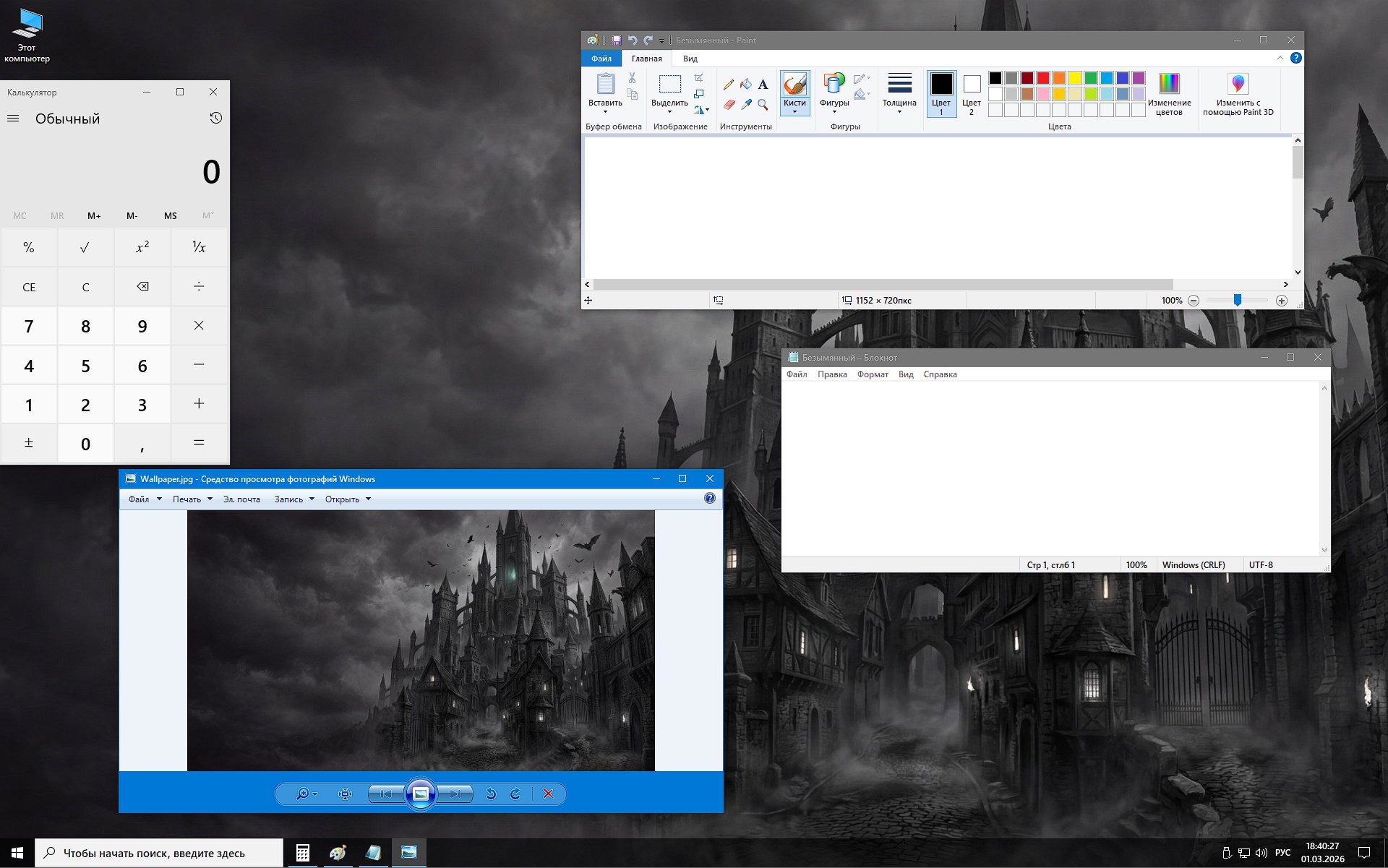
Task: Pick the red color swatch
Action: coord(1042,78)
